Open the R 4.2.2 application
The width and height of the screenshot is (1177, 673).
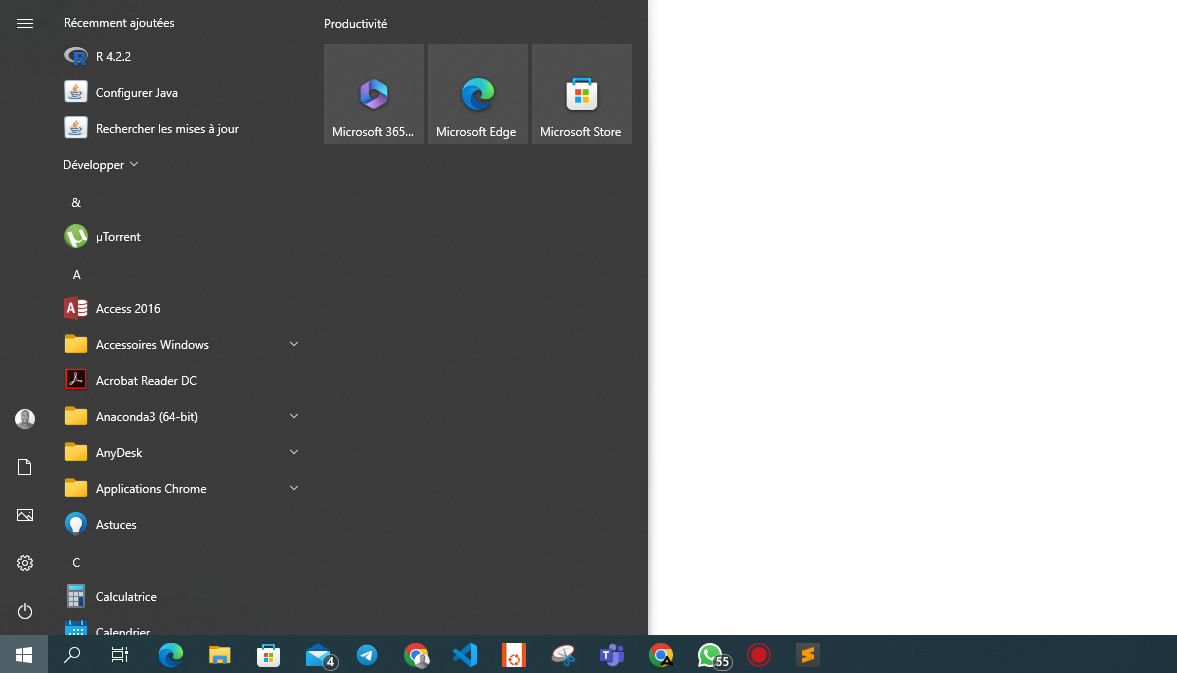(x=182, y=56)
